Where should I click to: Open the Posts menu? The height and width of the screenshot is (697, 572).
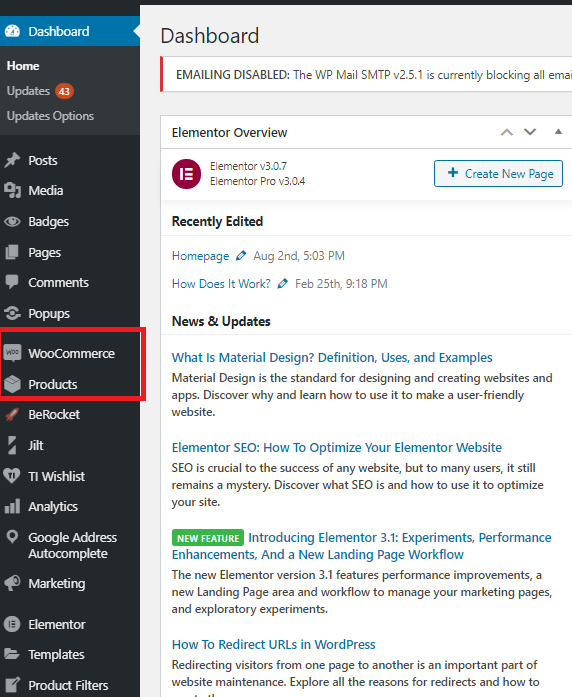70,160
